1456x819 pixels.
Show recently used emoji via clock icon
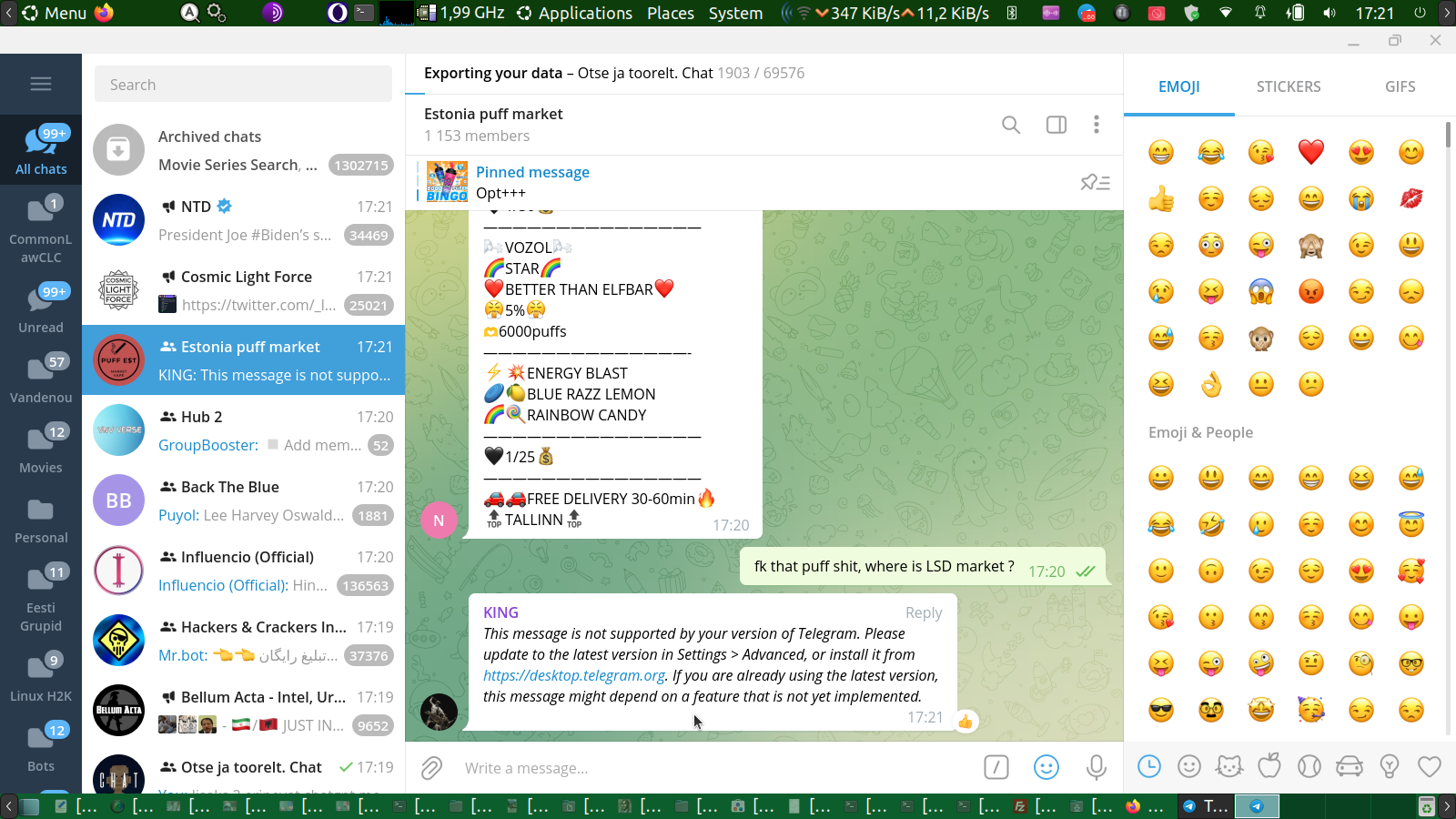pos(1149,767)
